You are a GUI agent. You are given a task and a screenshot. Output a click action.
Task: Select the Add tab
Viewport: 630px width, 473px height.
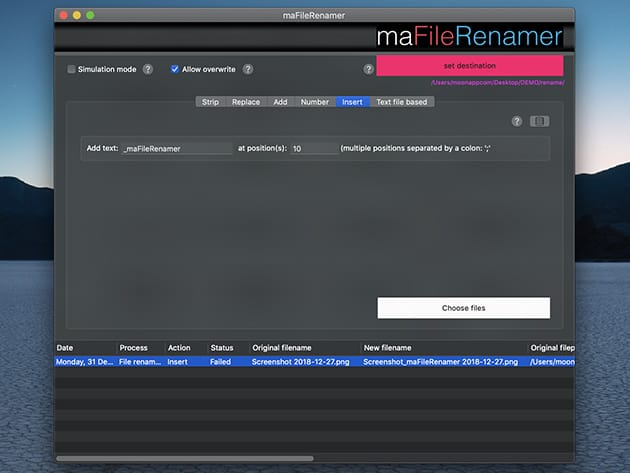tap(280, 102)
